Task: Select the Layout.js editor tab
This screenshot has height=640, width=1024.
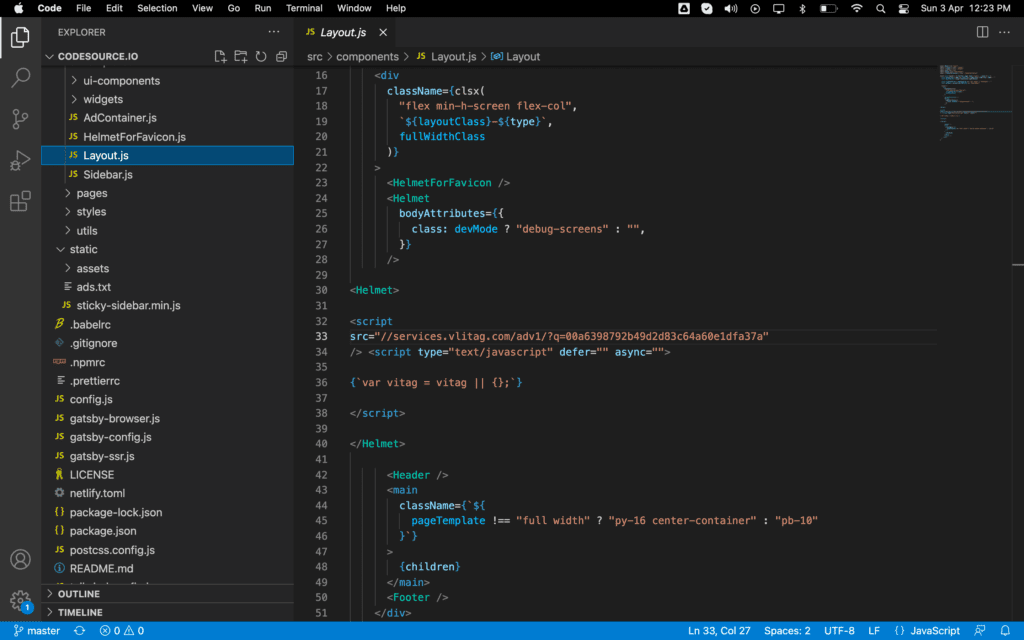Action: [346, 32]
